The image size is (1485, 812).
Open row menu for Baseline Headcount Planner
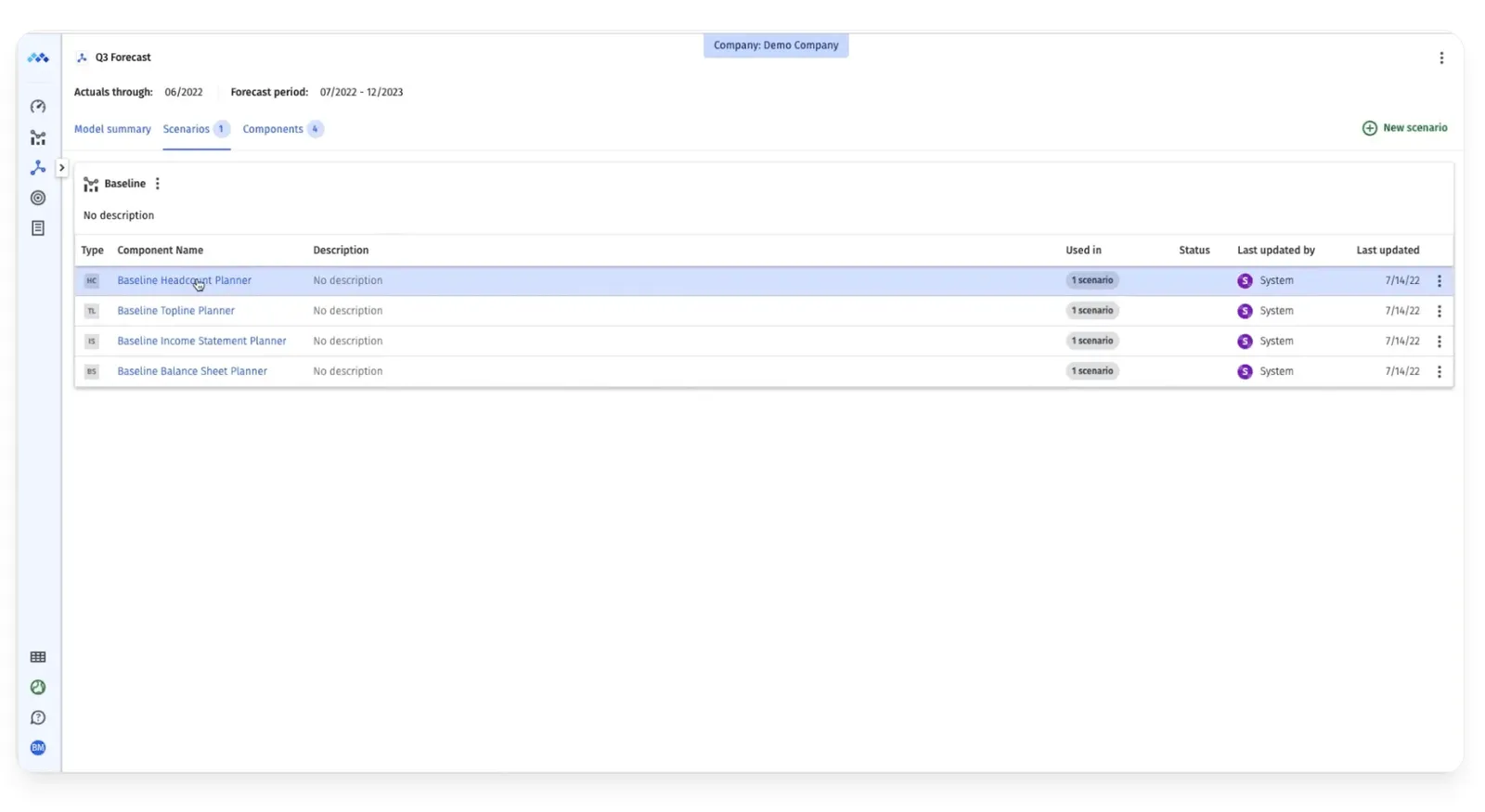[x=1440, y=280]
